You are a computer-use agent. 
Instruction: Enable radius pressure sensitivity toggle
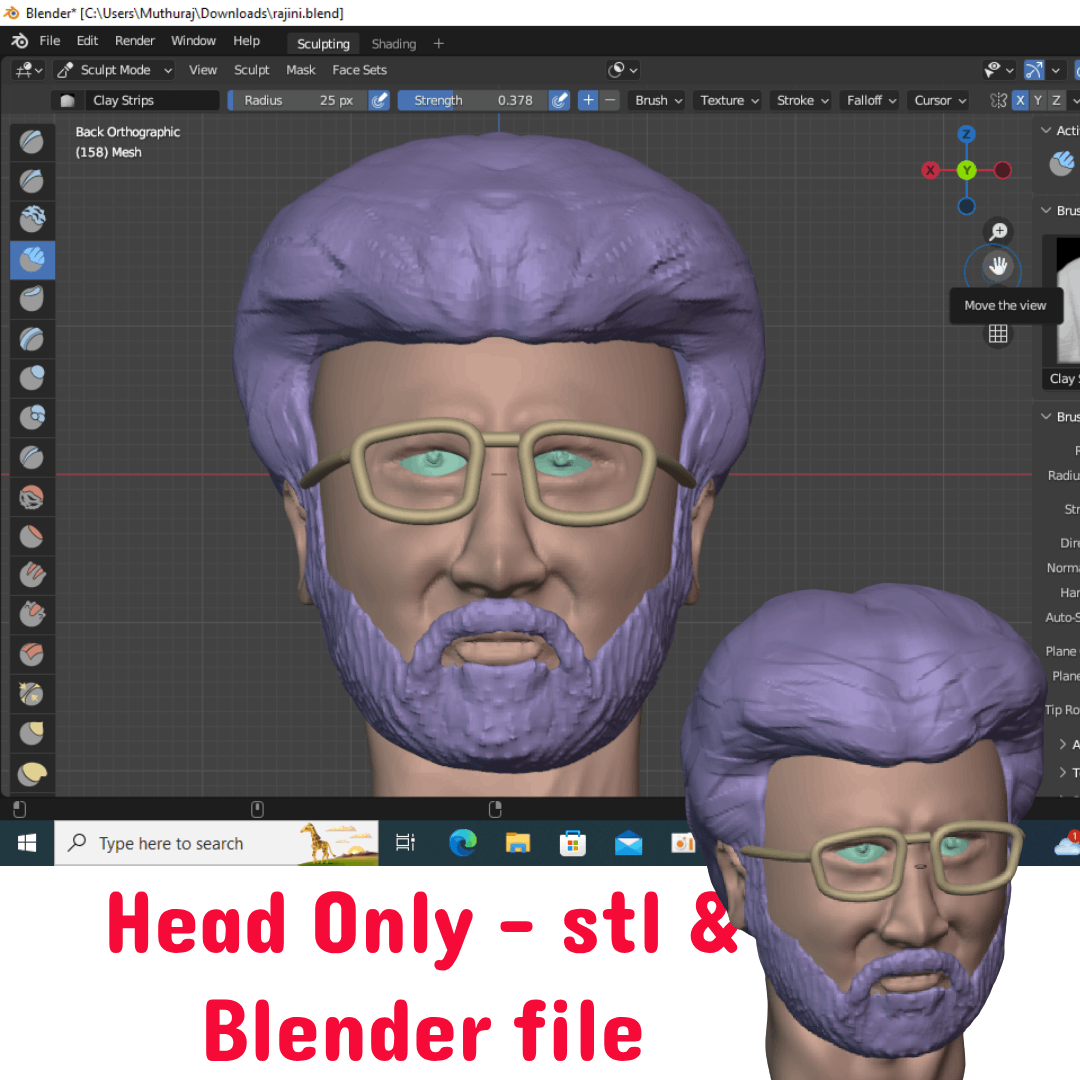tap(380, 101)
